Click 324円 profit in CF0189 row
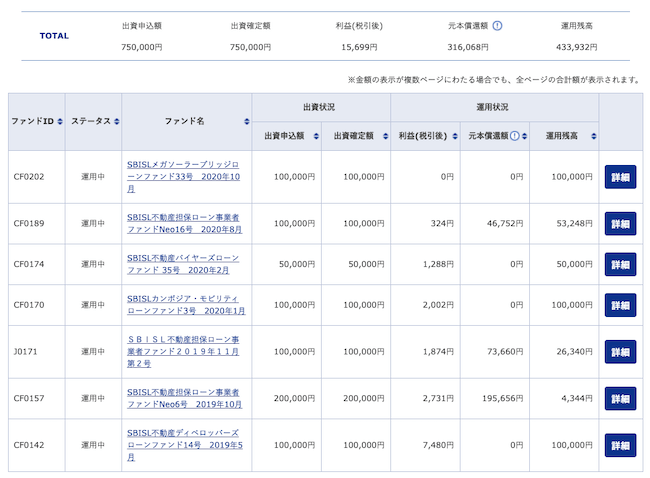Image resolution: width=650 pixels, height=478 pixels. pos(442,223)
